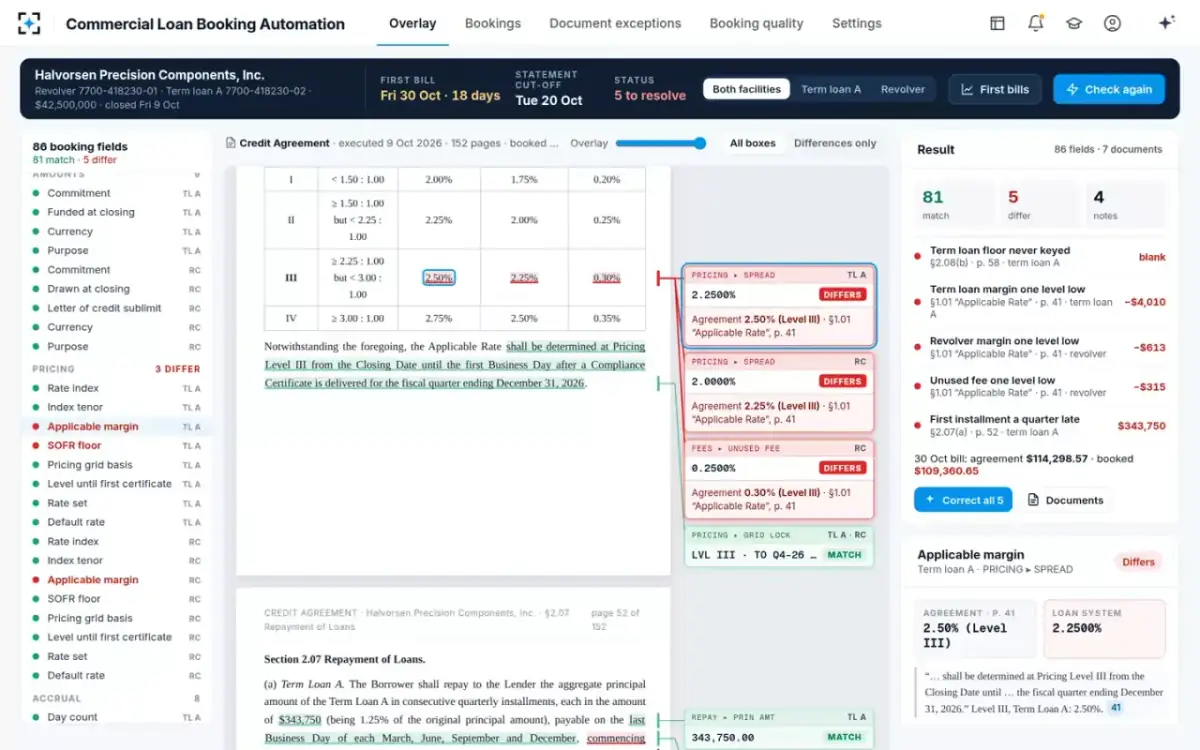Click the 5 to resolve status
Image resolution: width=1200 pixels, height=750 pixels.
650,96
